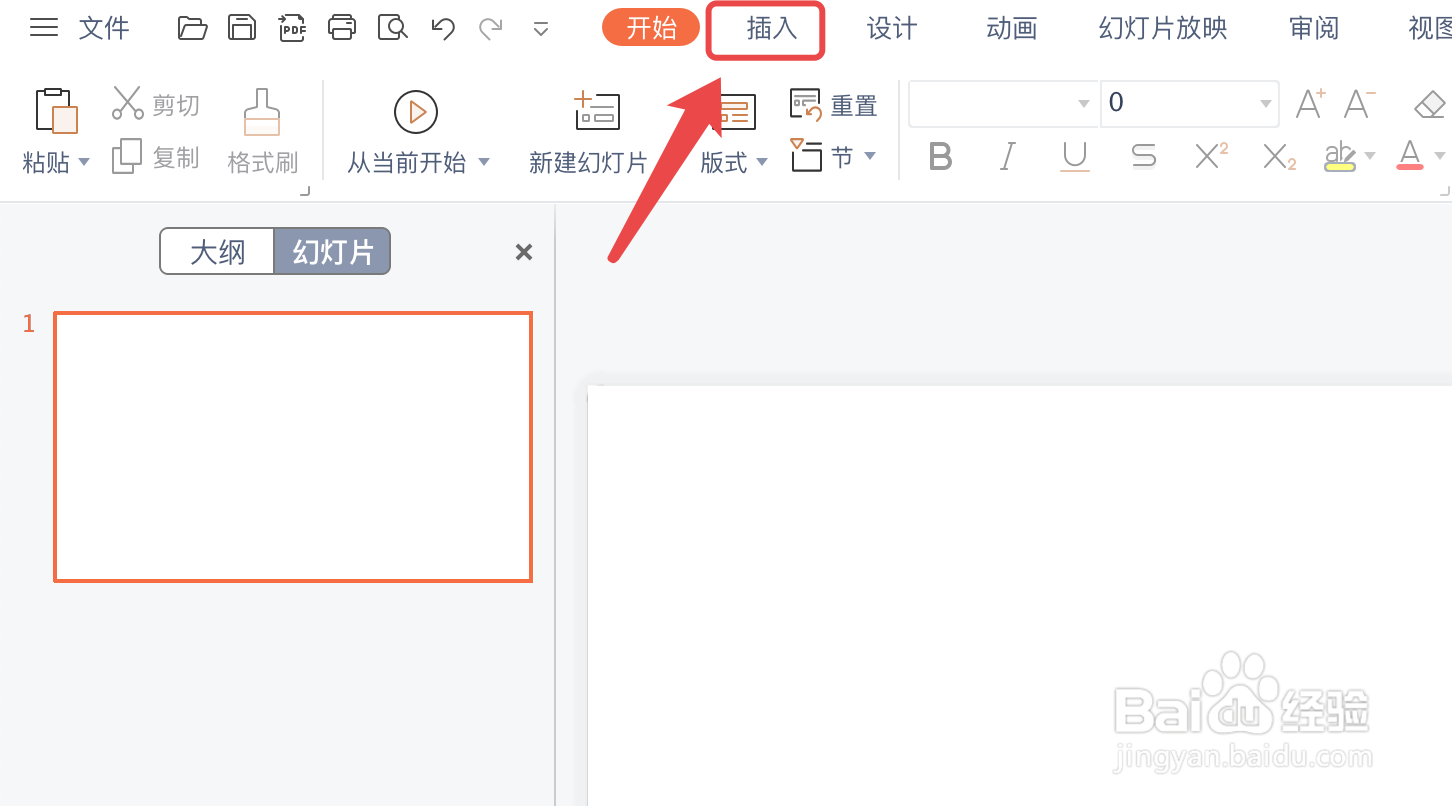Expand quick access toolbar dropdown arrow
The height and width of the screenshot is (806, 1452).
point(541,29)
